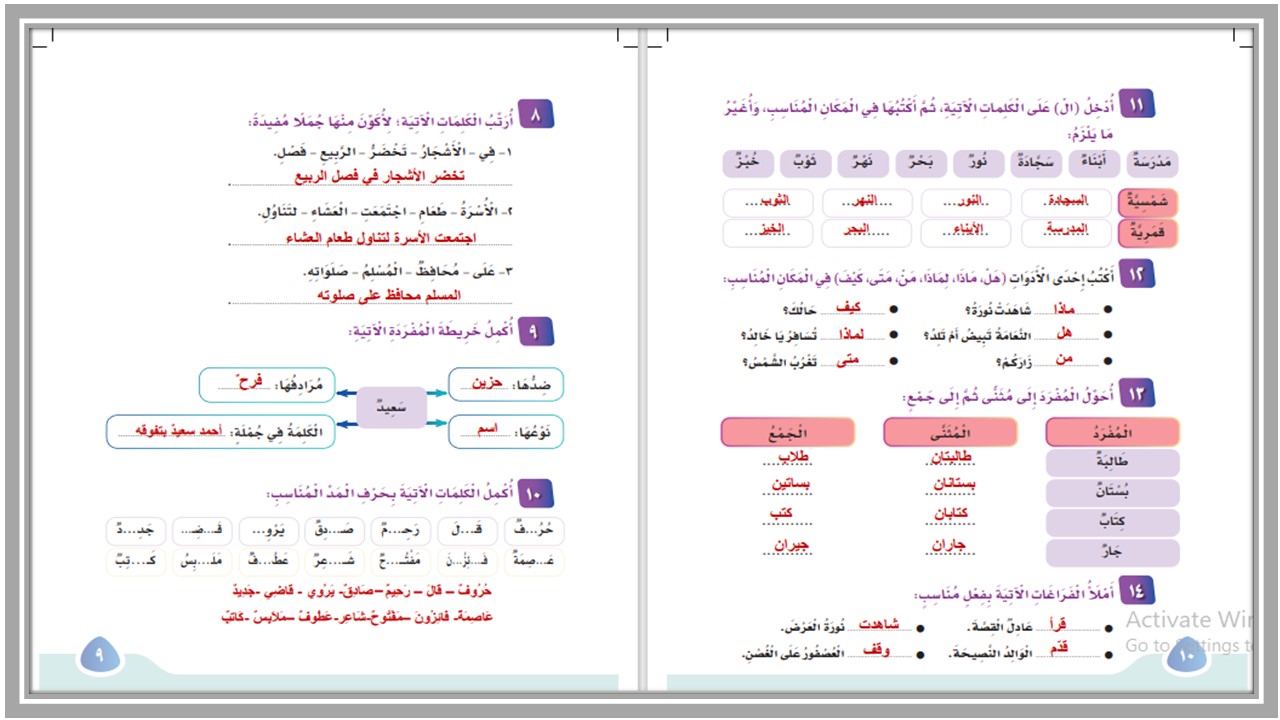This screenshot has width=1280, height=720.
Task: Click the plural answer 'جيران'
Action: tap(791, 546)
